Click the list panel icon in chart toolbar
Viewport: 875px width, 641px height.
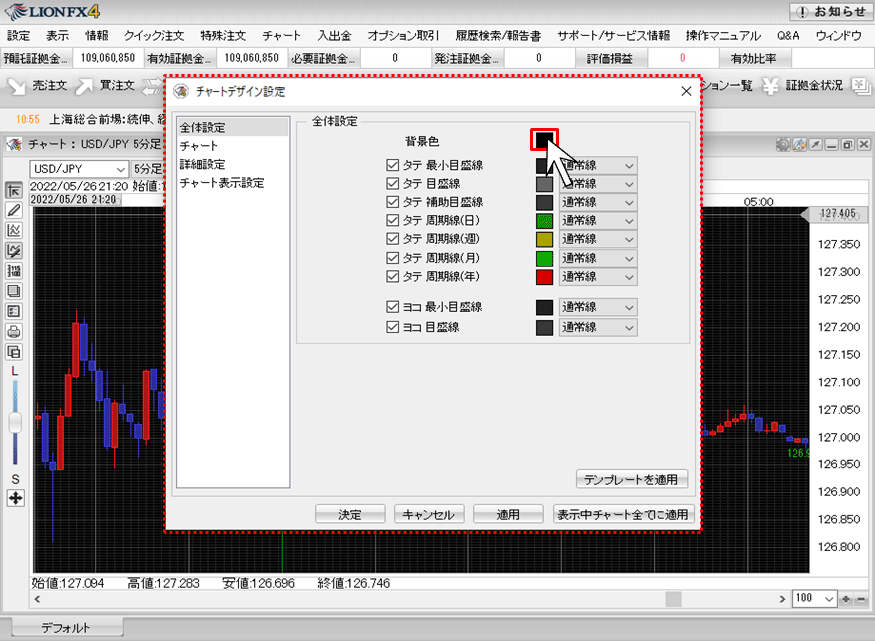point(14,311)
